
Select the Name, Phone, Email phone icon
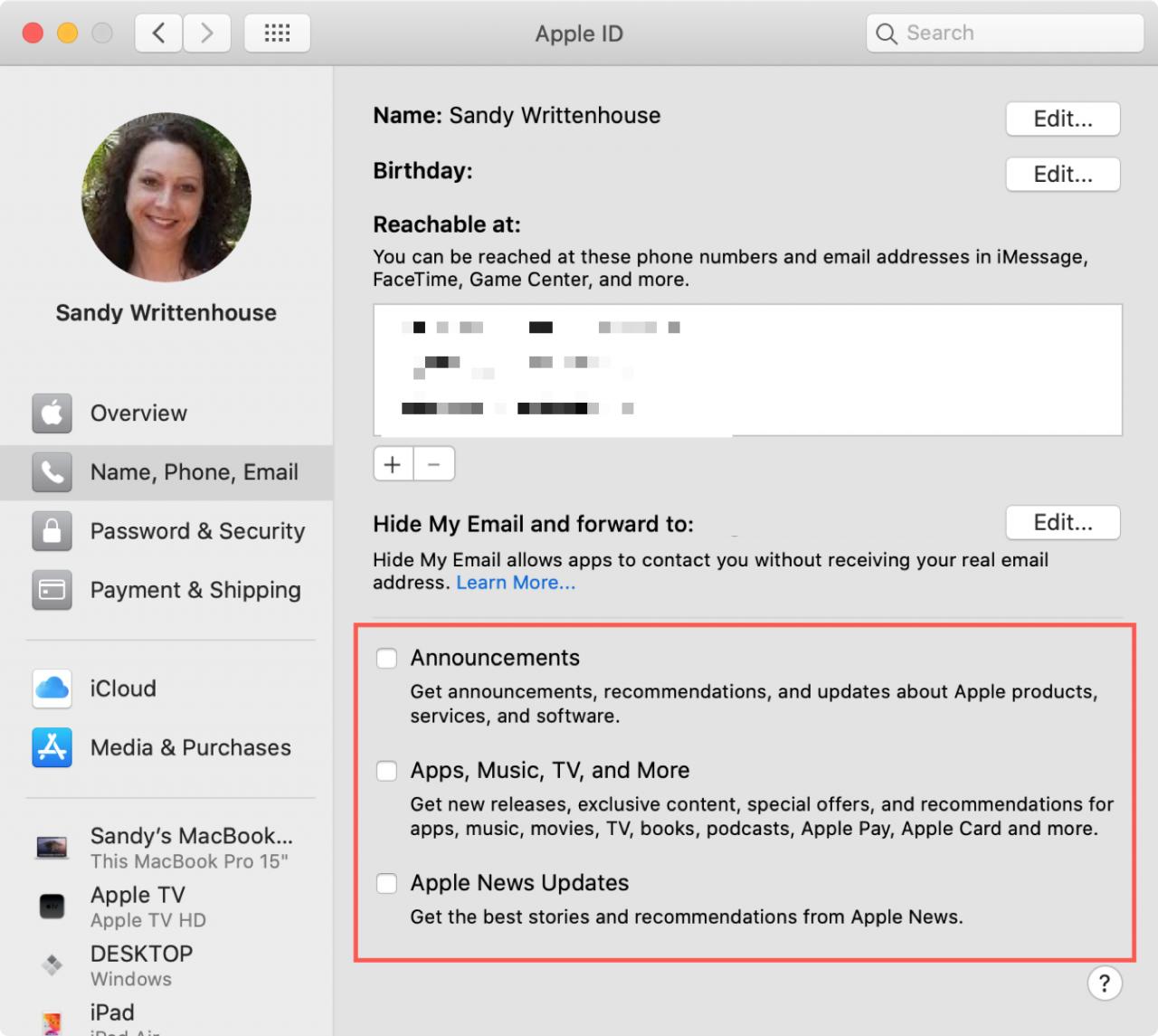(x=52, y=472)
